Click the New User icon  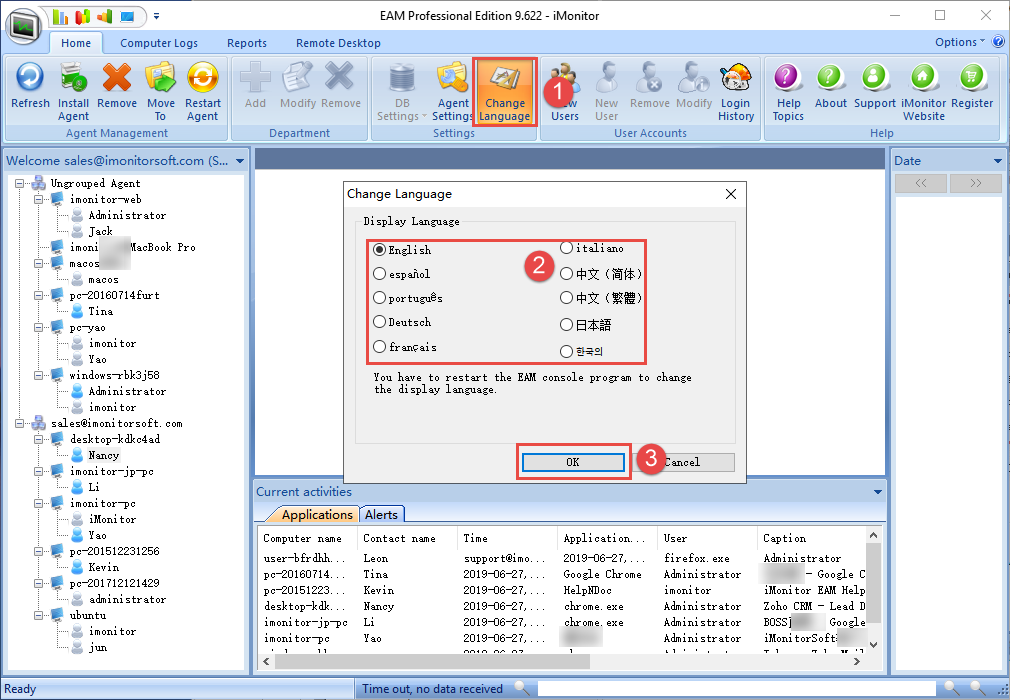pos(606,78)
